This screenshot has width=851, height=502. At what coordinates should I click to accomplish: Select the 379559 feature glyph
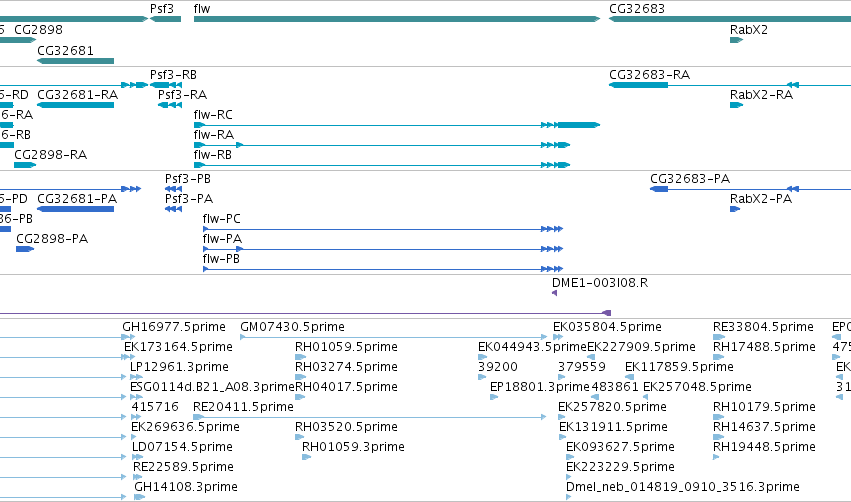click(562, 377)
